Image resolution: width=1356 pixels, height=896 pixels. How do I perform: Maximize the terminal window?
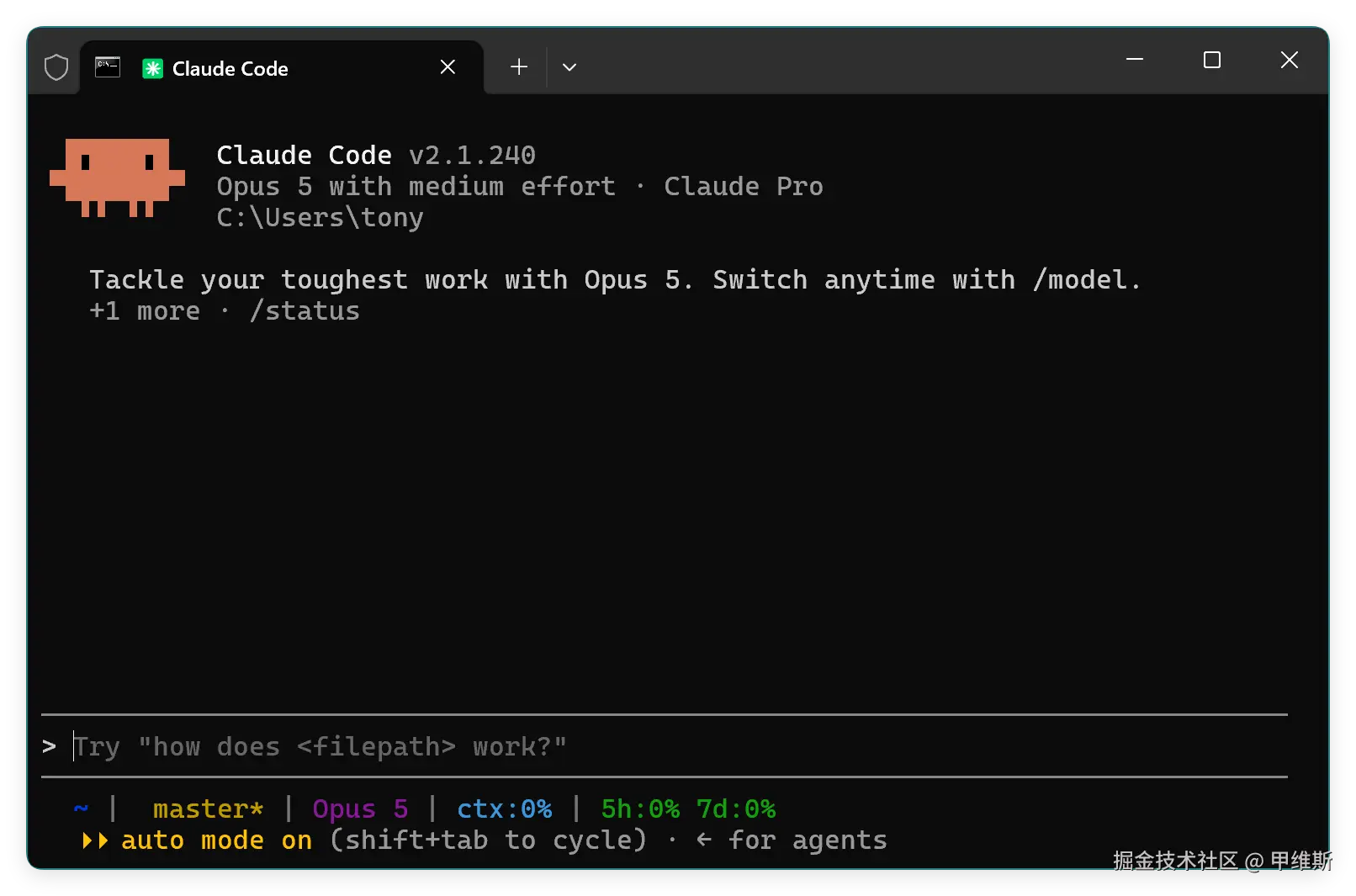click(x=1212, y=60)
